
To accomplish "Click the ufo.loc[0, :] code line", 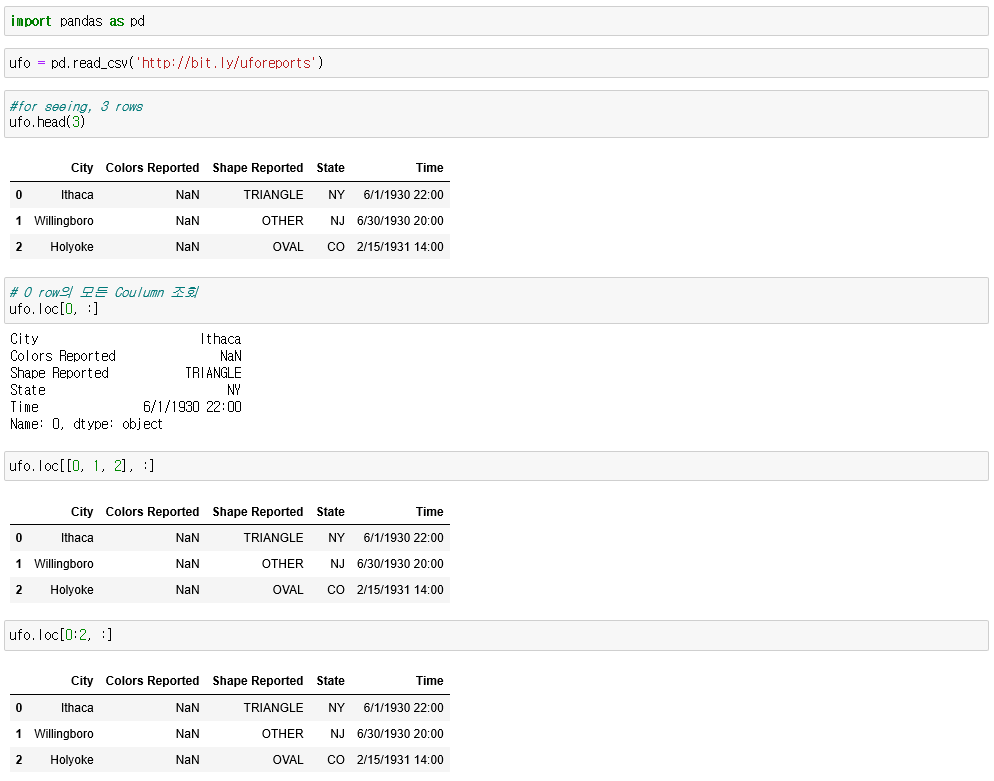I will [54, 309].
